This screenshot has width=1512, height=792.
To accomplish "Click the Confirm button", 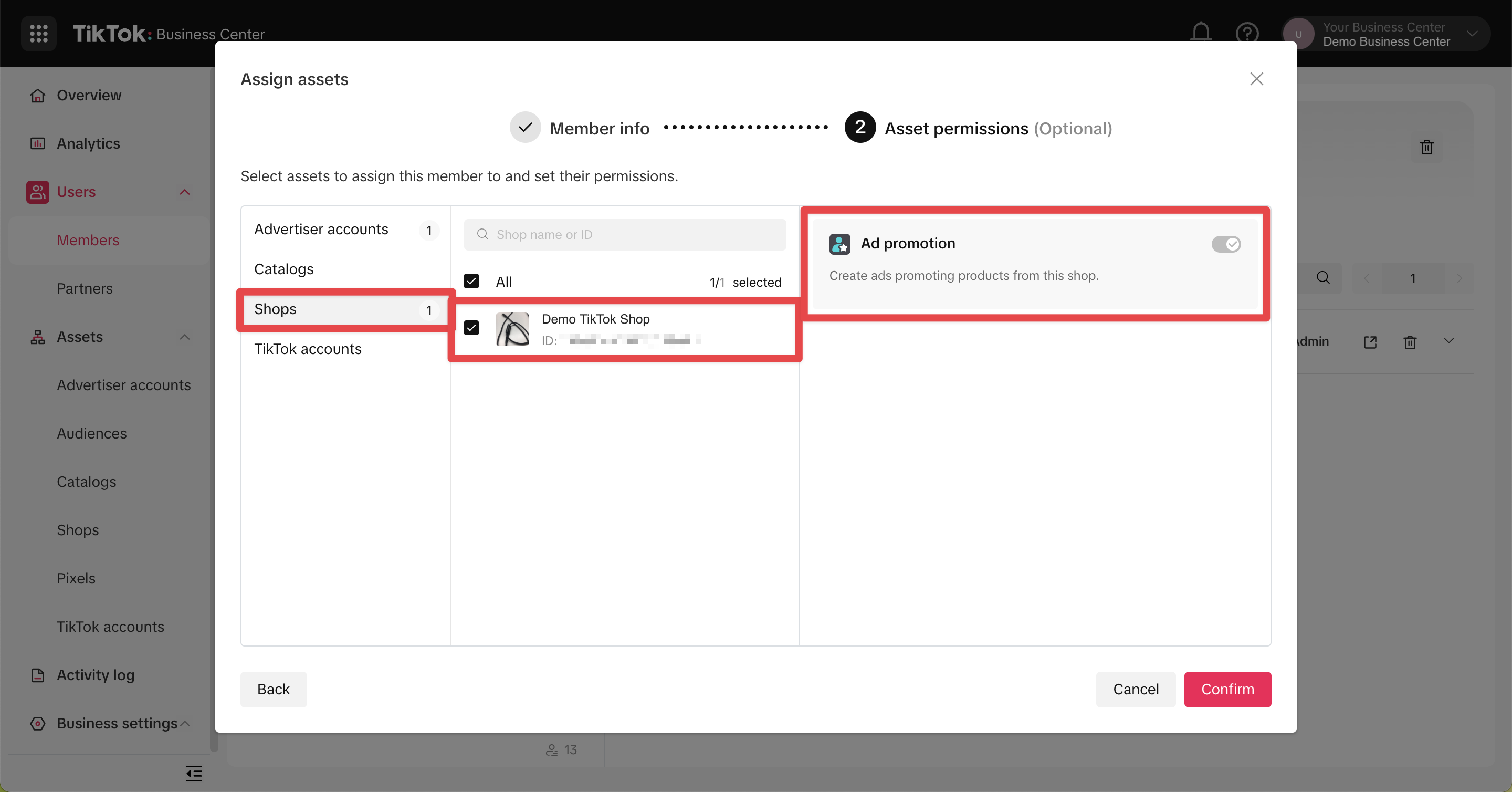I will pos(1227,689).
